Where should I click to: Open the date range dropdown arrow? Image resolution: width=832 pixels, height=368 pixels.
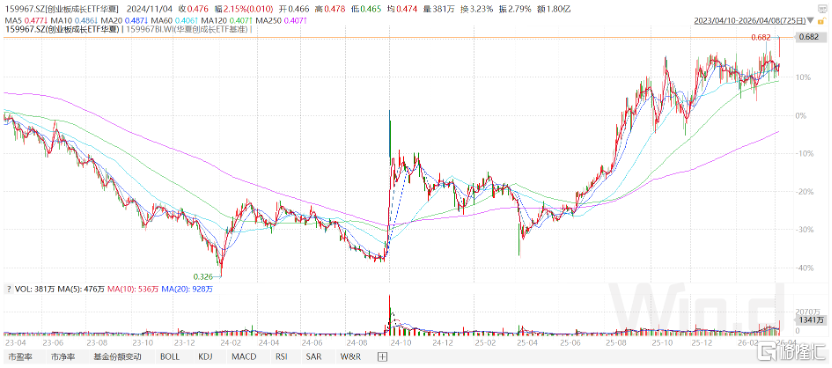[809, 21]
